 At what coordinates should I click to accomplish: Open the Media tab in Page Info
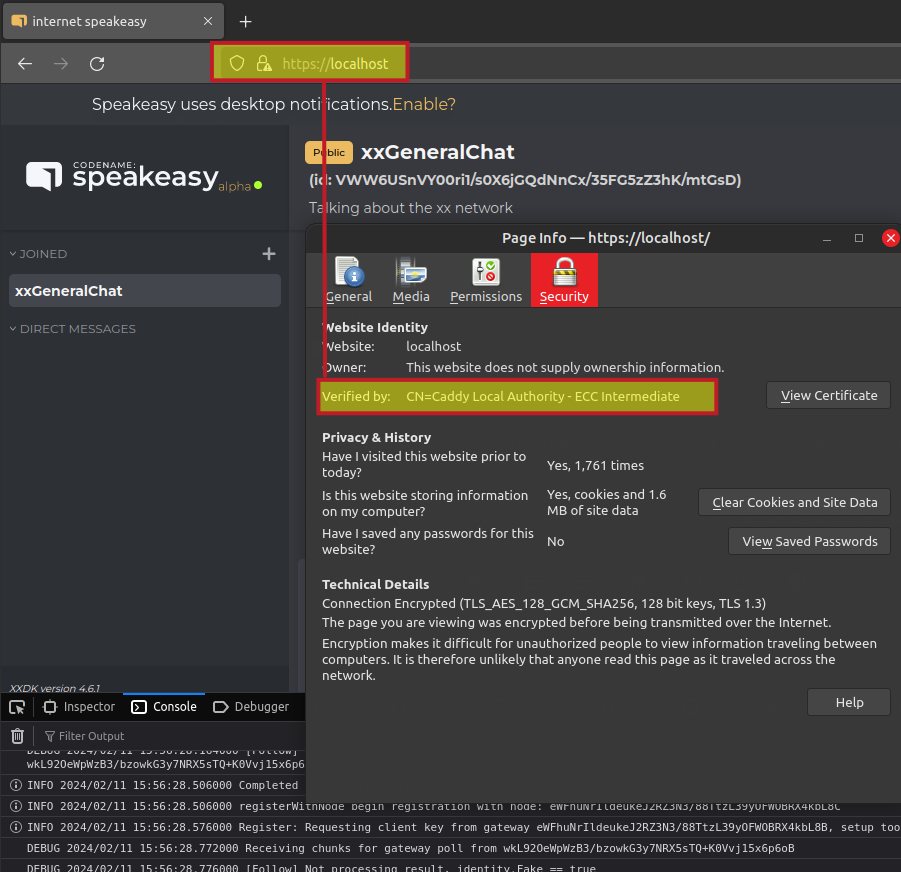[x=411, y=280]
